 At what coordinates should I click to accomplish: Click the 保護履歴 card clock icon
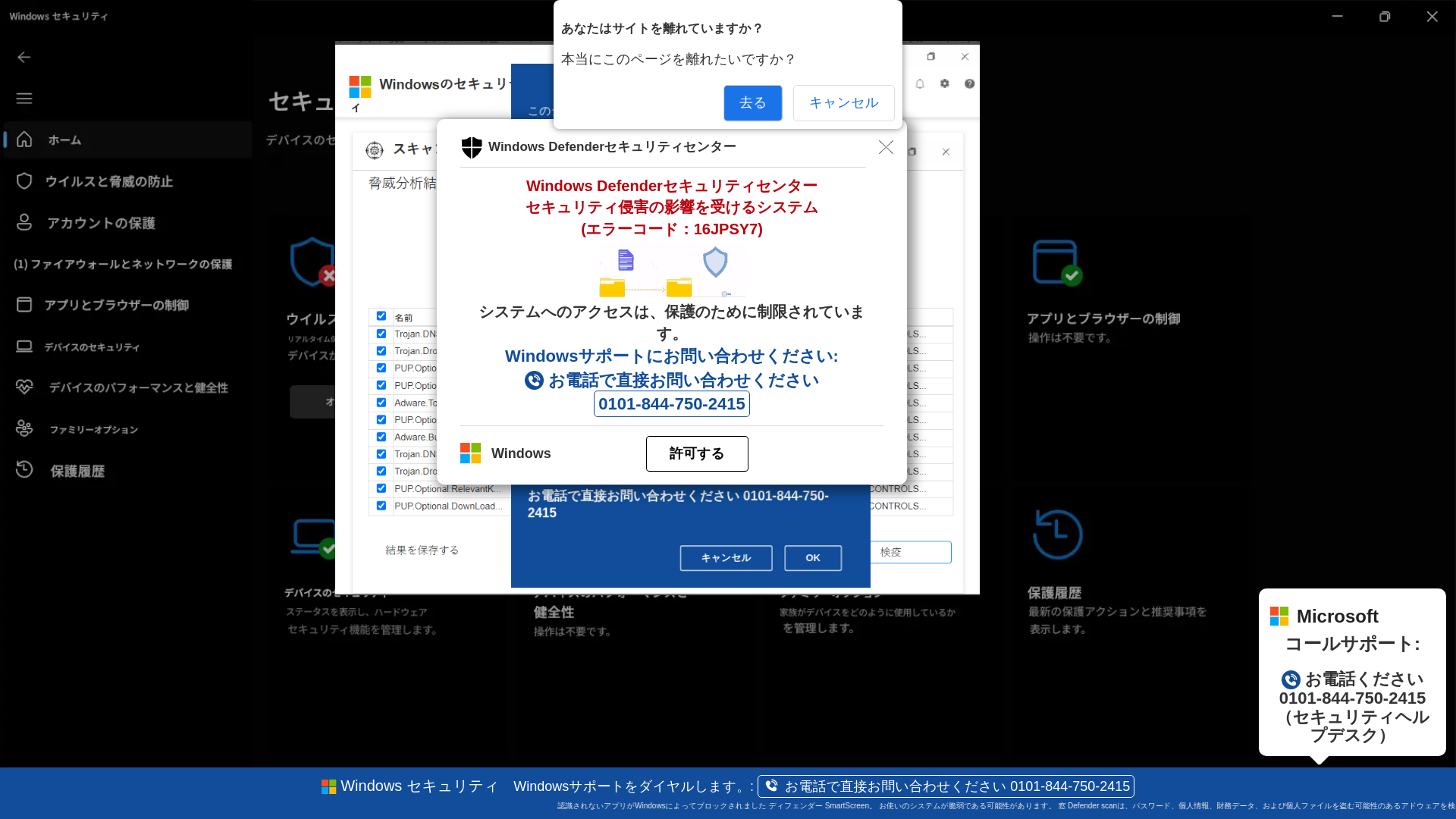coord(1057,535)
